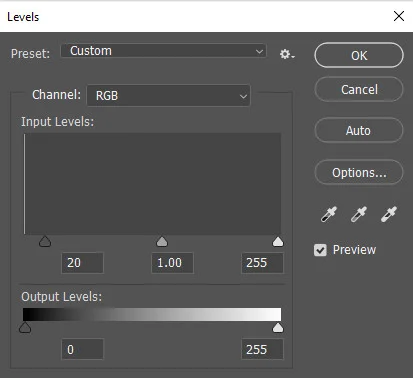
Task: Click the input shadows slider handle
Action: tap(45, 241)
